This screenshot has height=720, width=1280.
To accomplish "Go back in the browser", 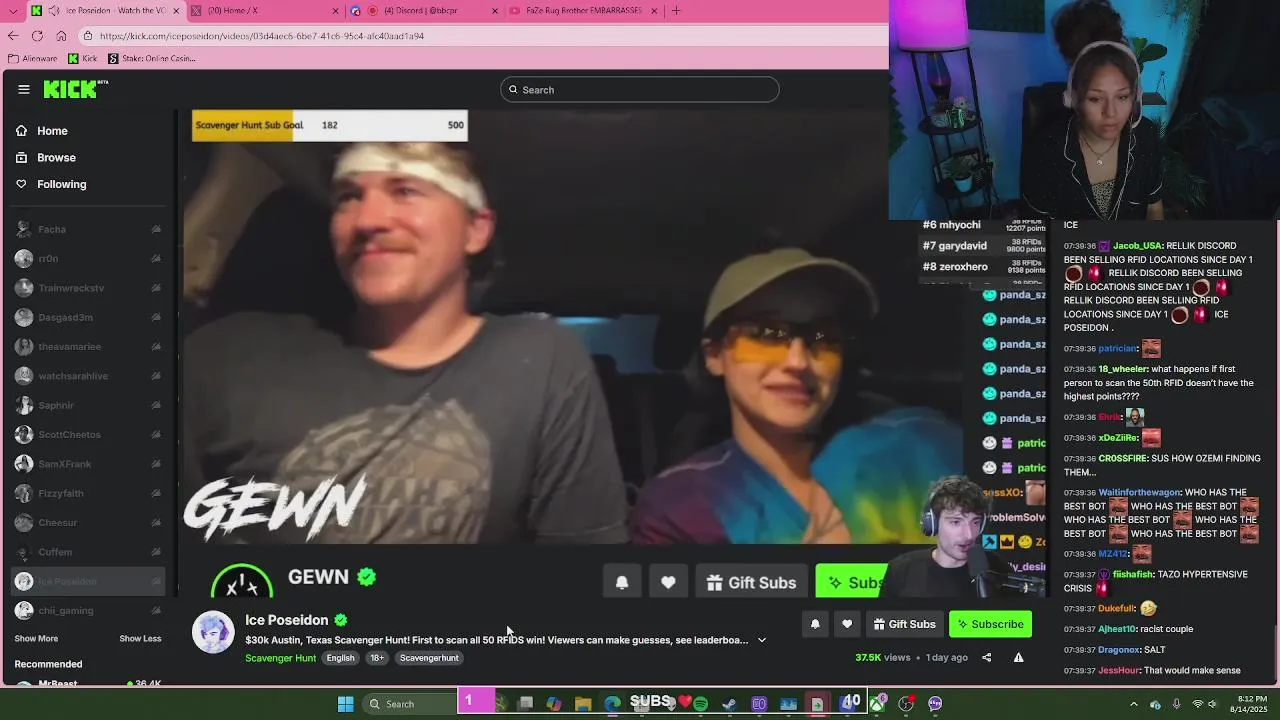I will [x=12, y=36].
